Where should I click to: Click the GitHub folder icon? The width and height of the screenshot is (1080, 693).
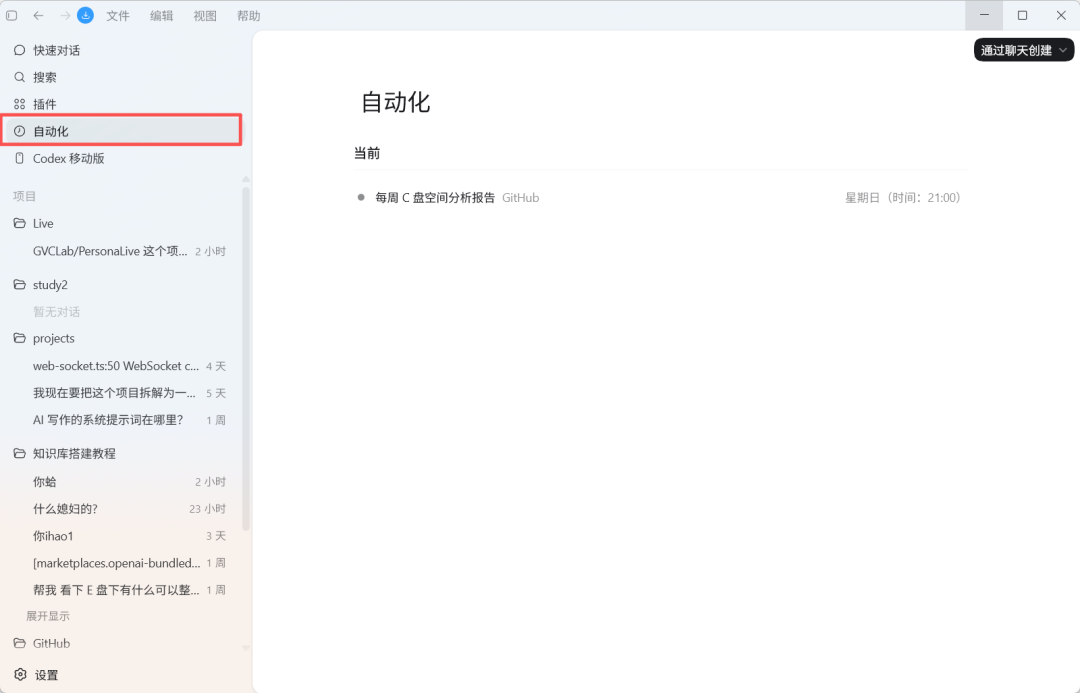coord(19,643)
